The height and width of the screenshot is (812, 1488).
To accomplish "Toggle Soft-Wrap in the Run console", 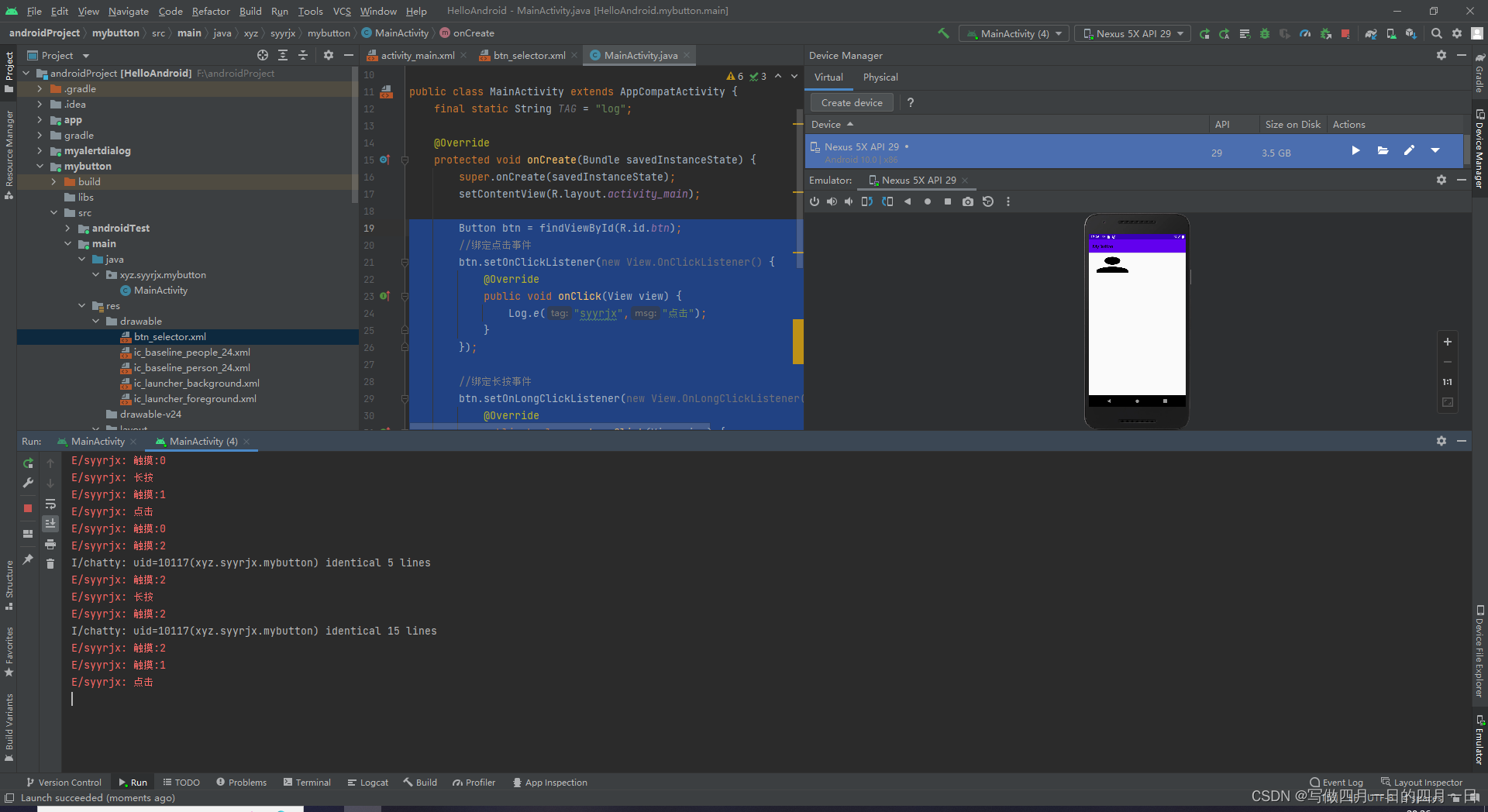I will [50, 504].
